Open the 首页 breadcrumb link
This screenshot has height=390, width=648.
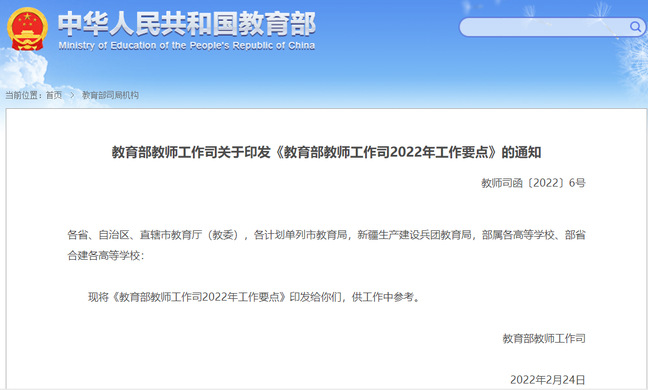(x=54, y=95)
